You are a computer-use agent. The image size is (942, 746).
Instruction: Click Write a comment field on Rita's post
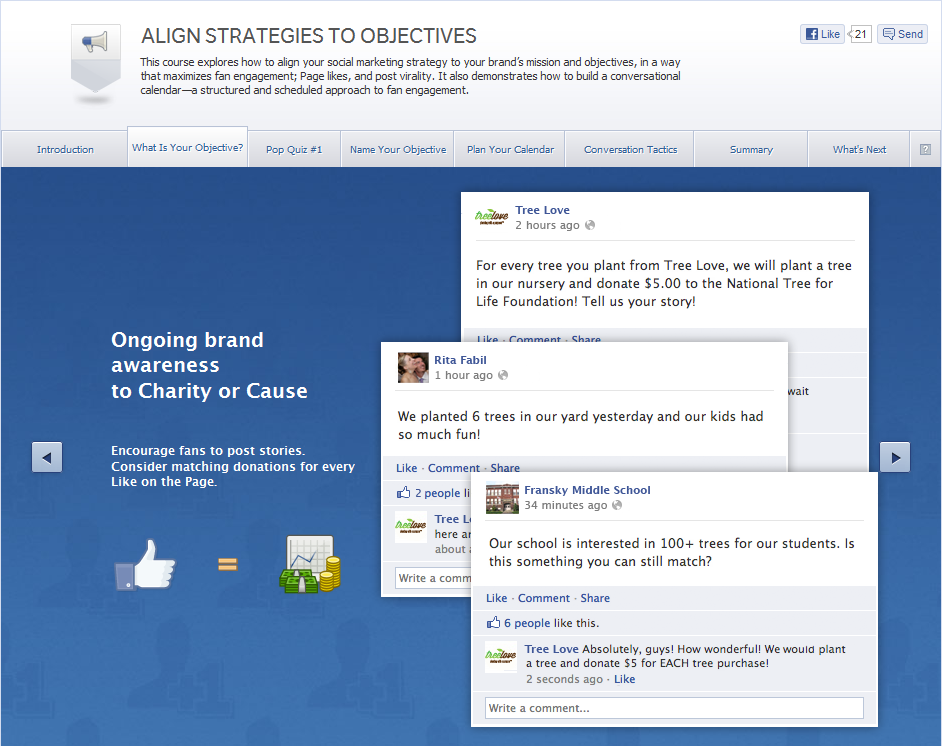433,578
